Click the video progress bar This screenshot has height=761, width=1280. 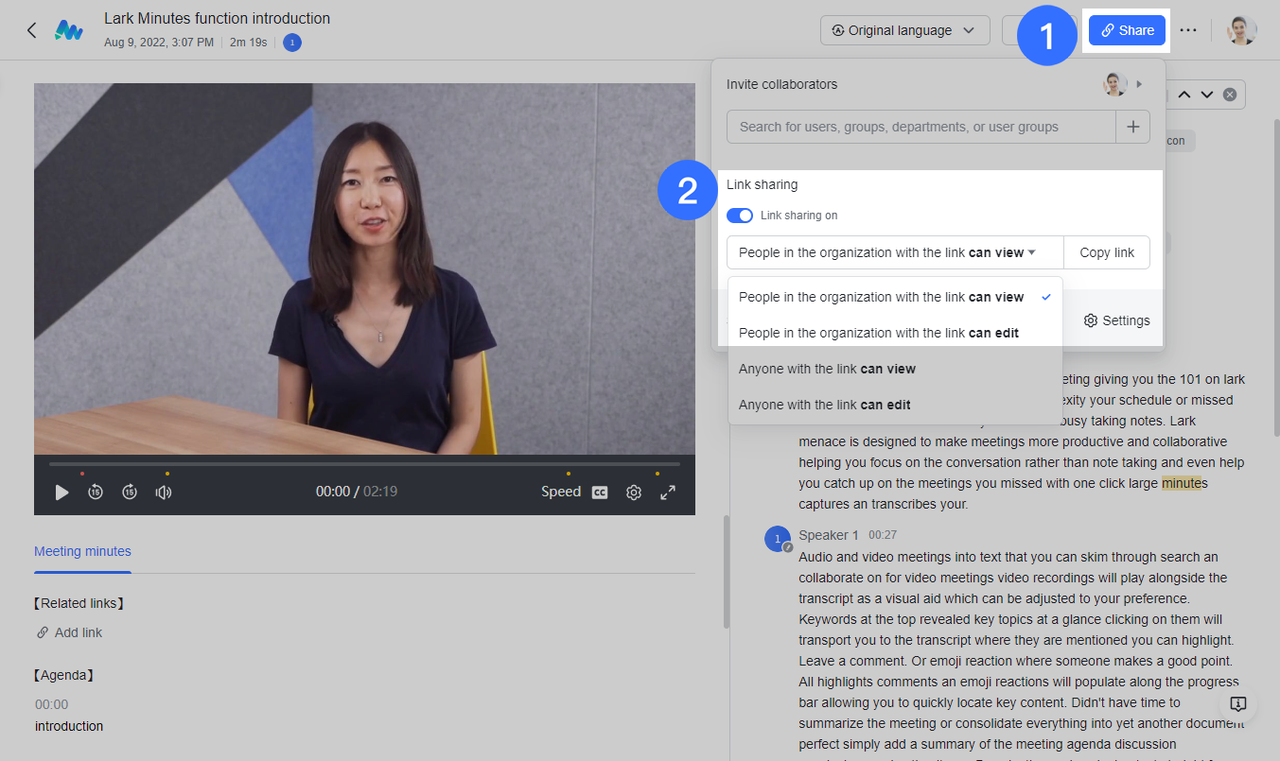point(365,464)
